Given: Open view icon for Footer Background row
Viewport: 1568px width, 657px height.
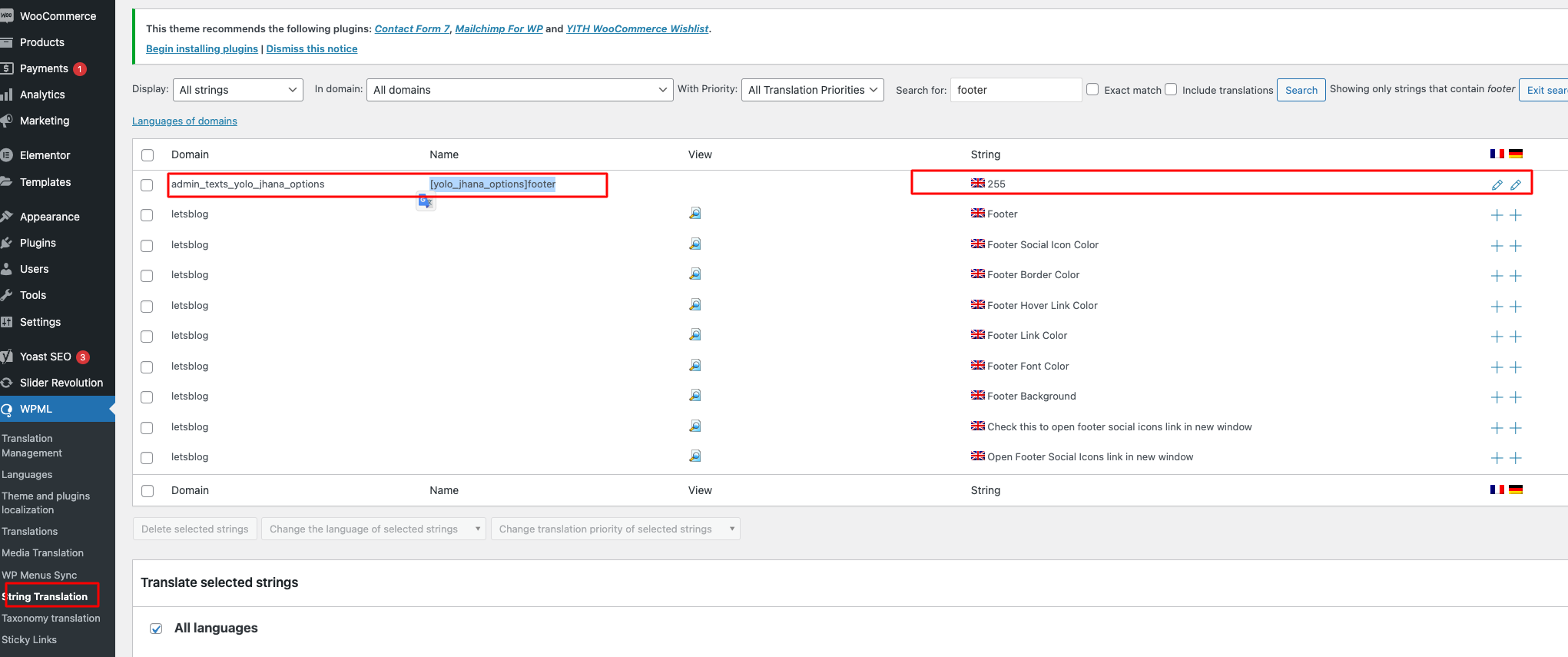Looking at the screenshot, I should coord(694,396).
